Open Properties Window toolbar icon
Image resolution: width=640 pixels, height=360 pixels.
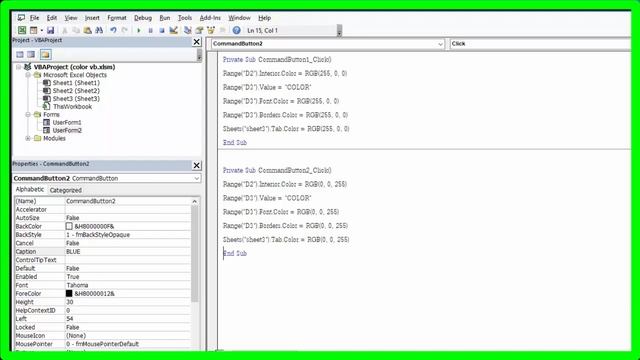199,30
